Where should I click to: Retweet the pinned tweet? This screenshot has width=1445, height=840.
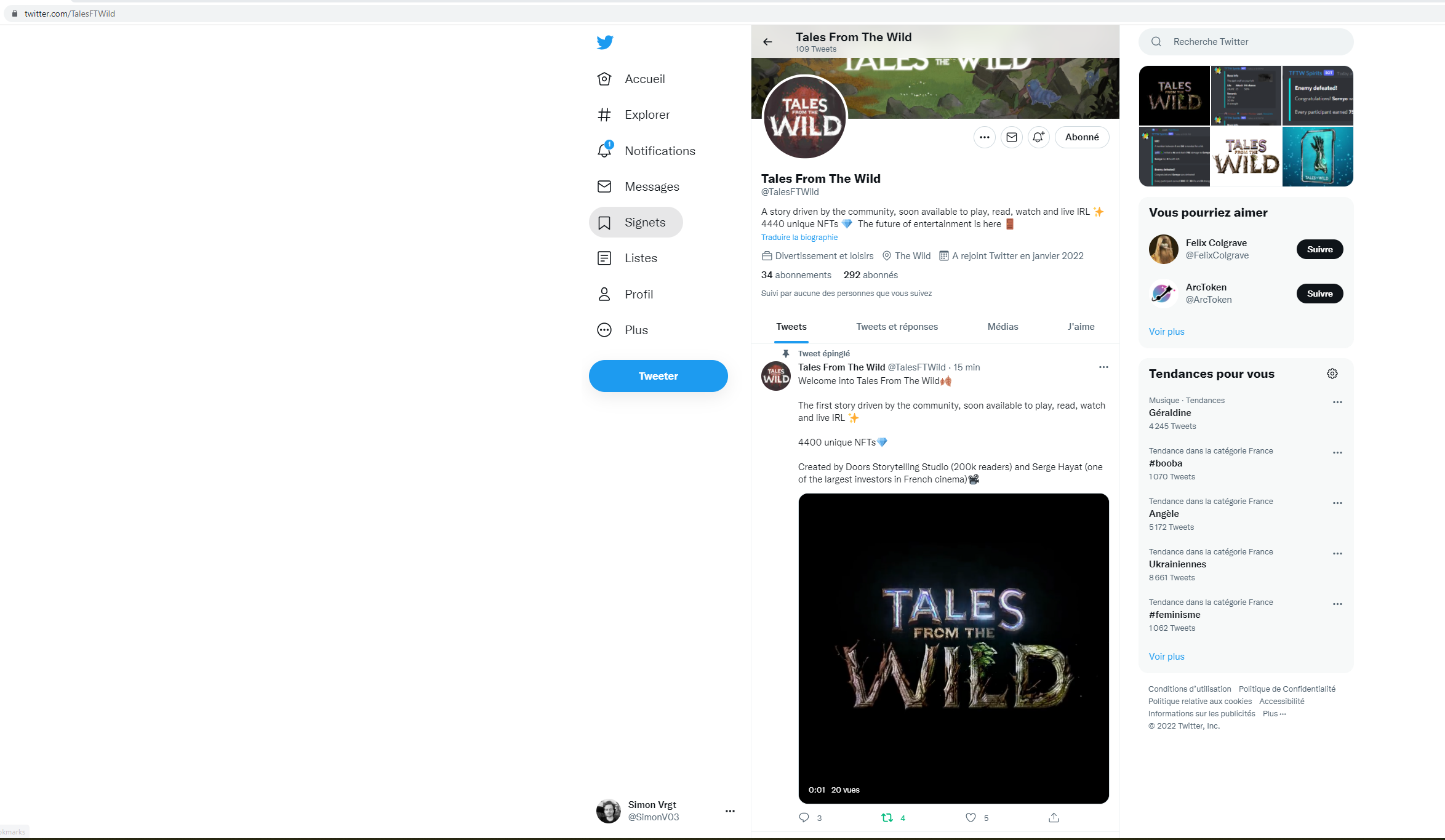point(887,818)
